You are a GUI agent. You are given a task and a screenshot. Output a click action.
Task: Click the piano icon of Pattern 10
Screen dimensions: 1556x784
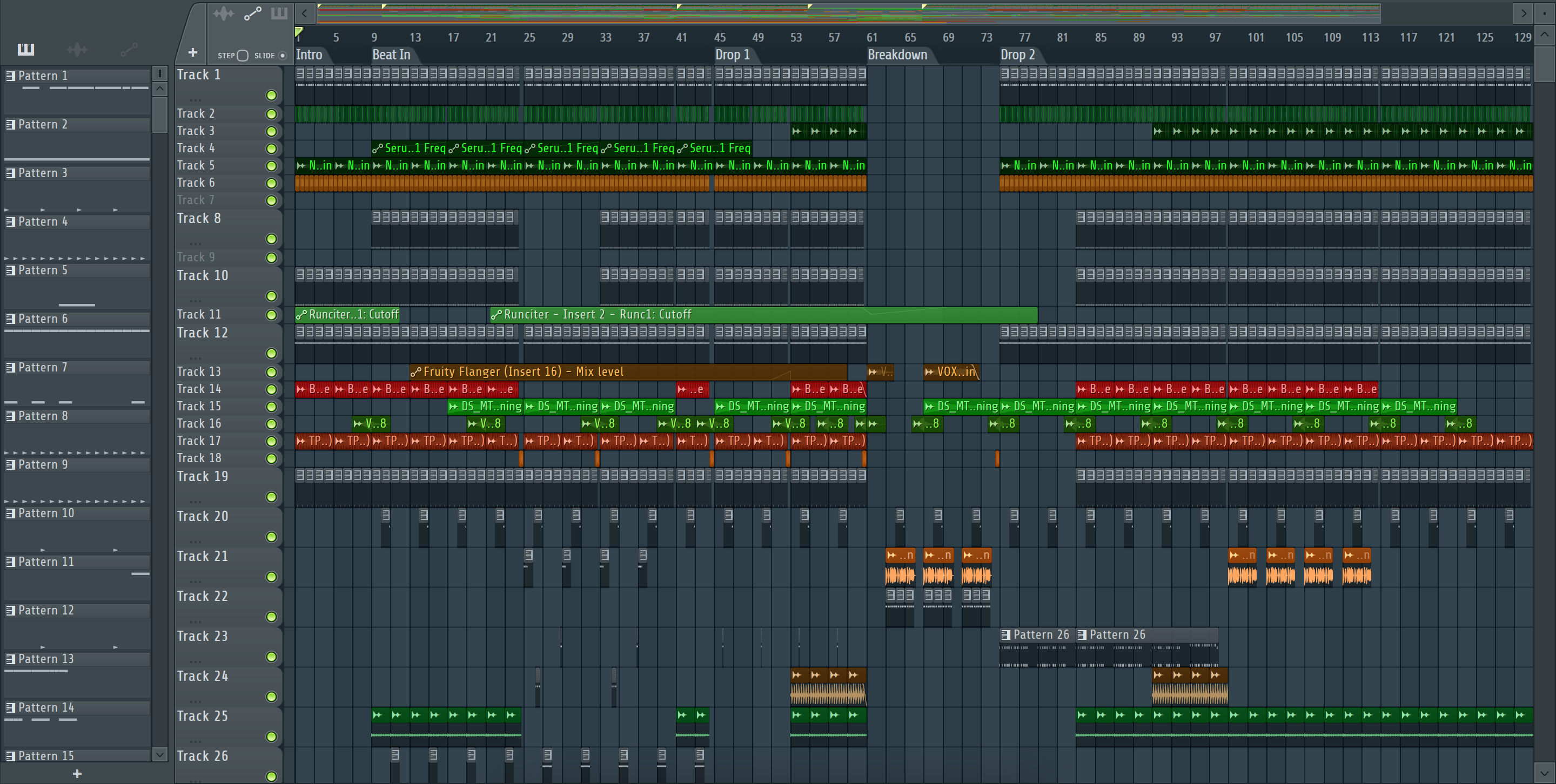[10, 513]
